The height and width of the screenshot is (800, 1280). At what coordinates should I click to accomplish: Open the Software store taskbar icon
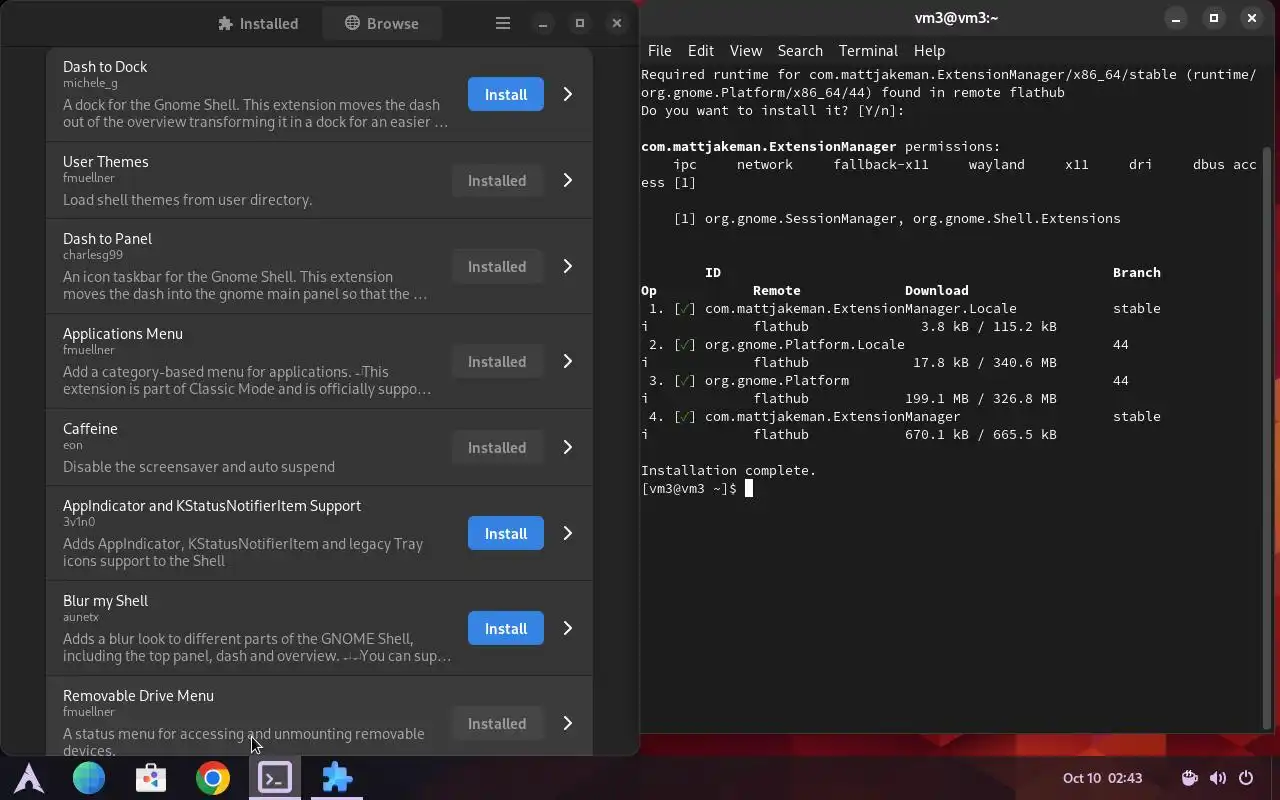pos(151,778)
